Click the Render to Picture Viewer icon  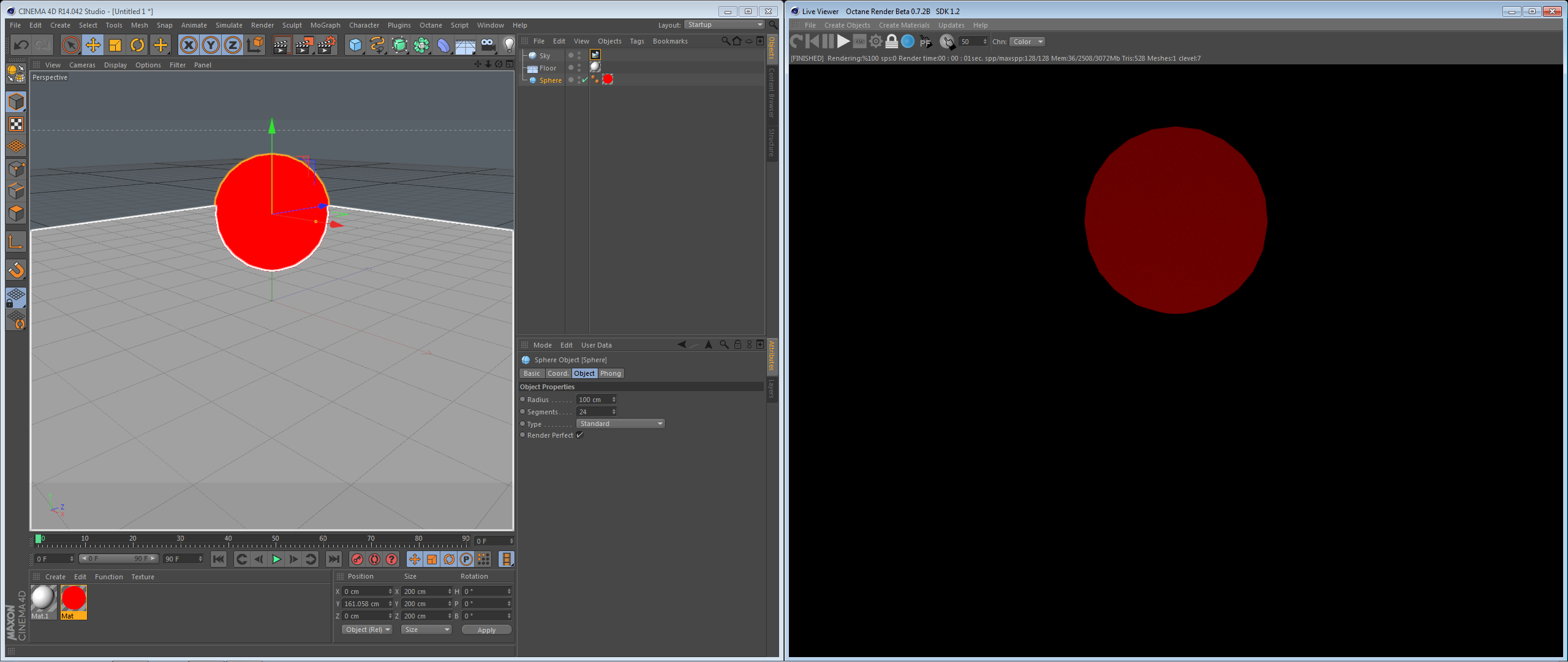click(304, 45)
